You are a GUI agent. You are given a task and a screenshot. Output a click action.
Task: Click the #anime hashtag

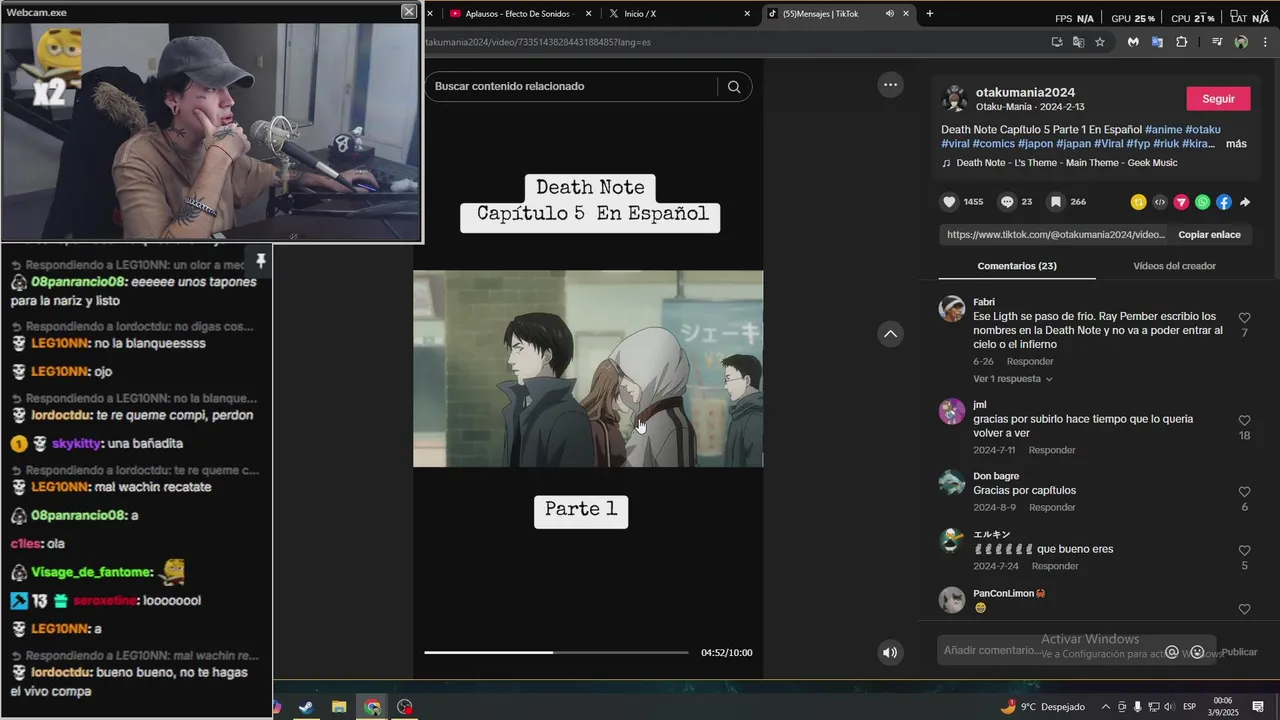(x=1163, y=130)
